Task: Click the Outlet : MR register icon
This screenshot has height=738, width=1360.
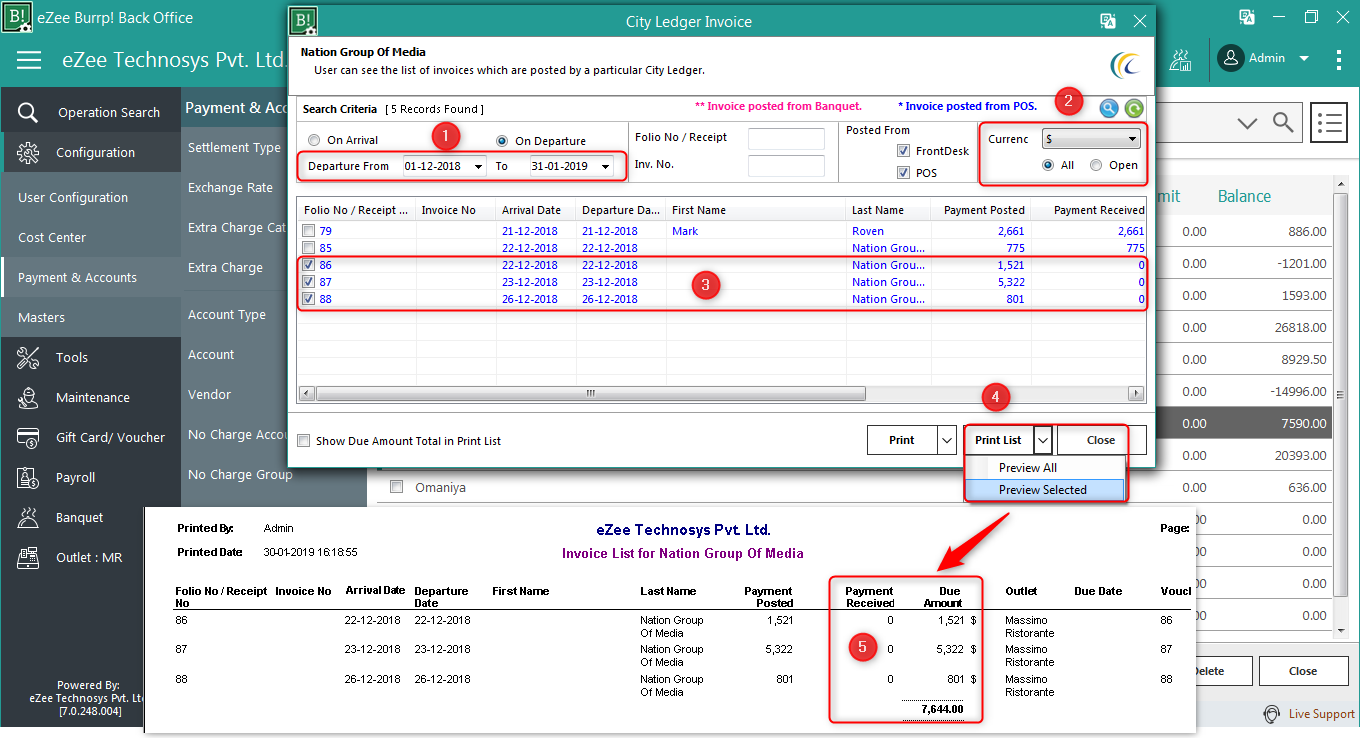Action: [x=28, y=557]
